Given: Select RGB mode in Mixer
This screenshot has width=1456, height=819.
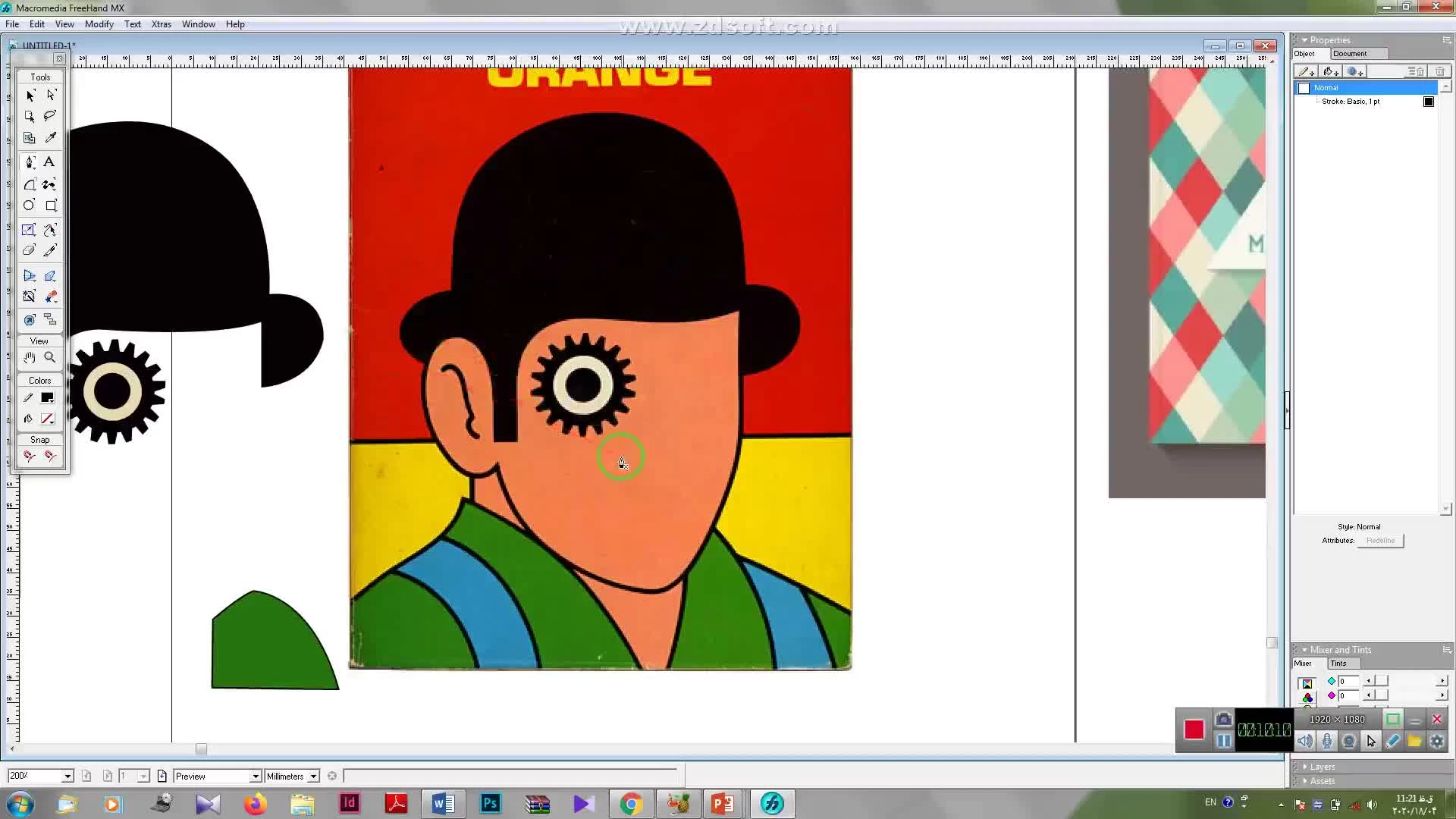Looking at the screenshot, I should [x=1307, y=698].
